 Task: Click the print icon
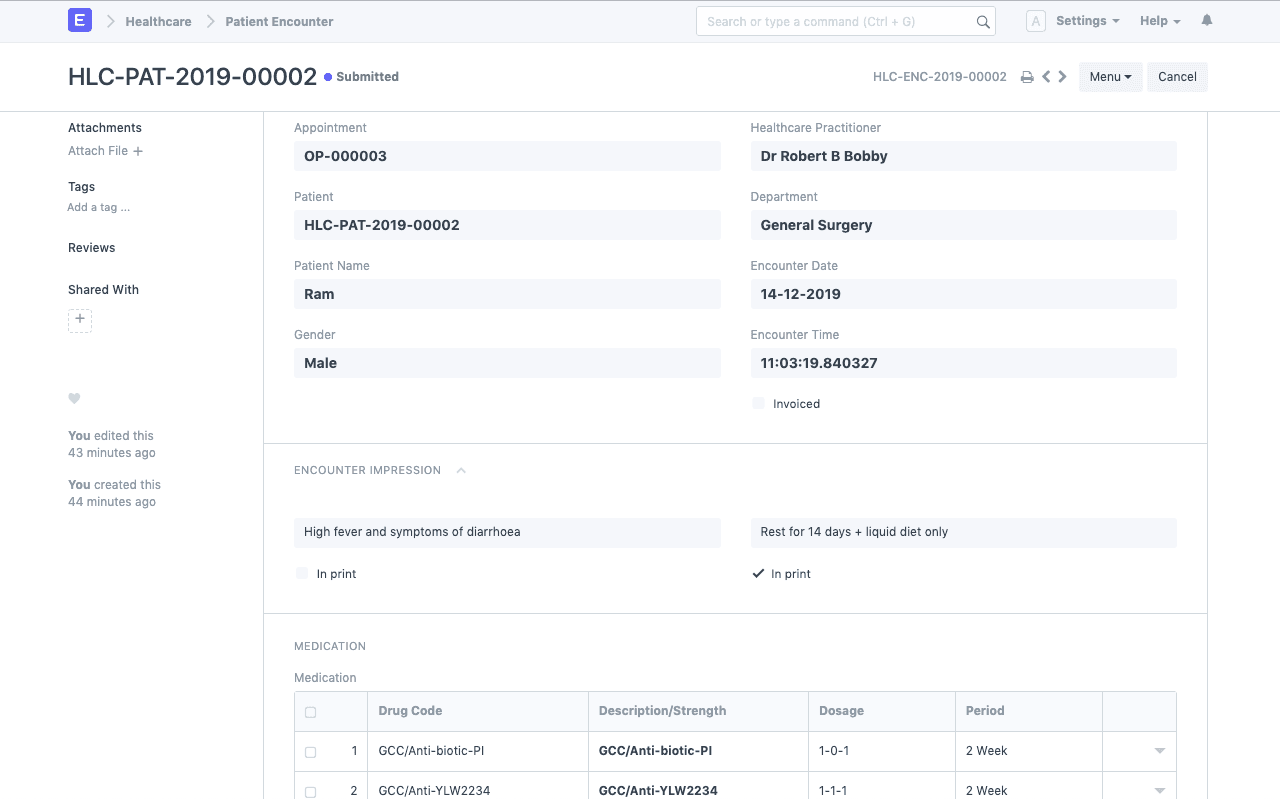click(1026, 77)
